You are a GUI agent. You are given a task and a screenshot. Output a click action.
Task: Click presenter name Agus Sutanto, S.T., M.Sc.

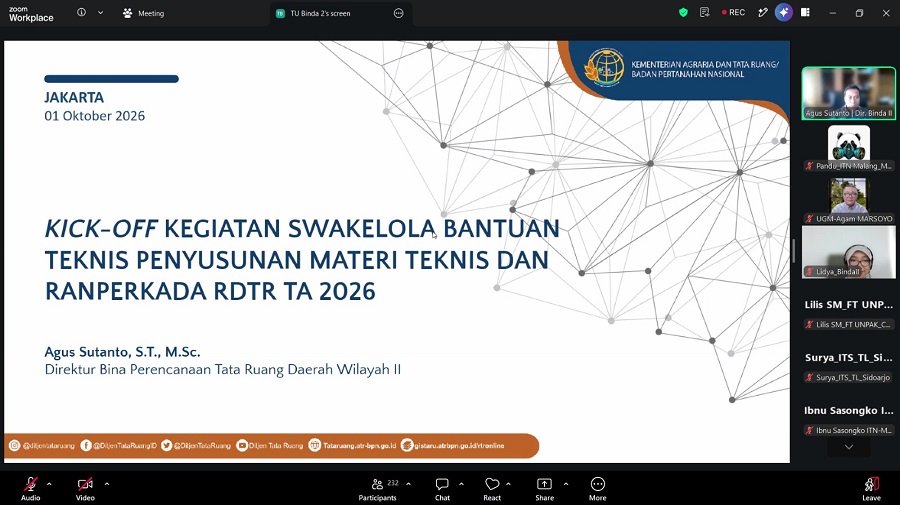tap(122, 352)
